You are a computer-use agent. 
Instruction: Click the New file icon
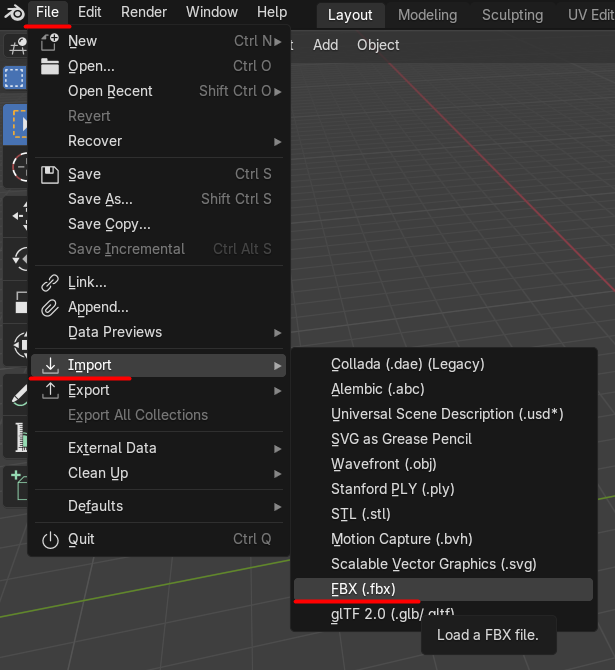[x=50, y=42]
